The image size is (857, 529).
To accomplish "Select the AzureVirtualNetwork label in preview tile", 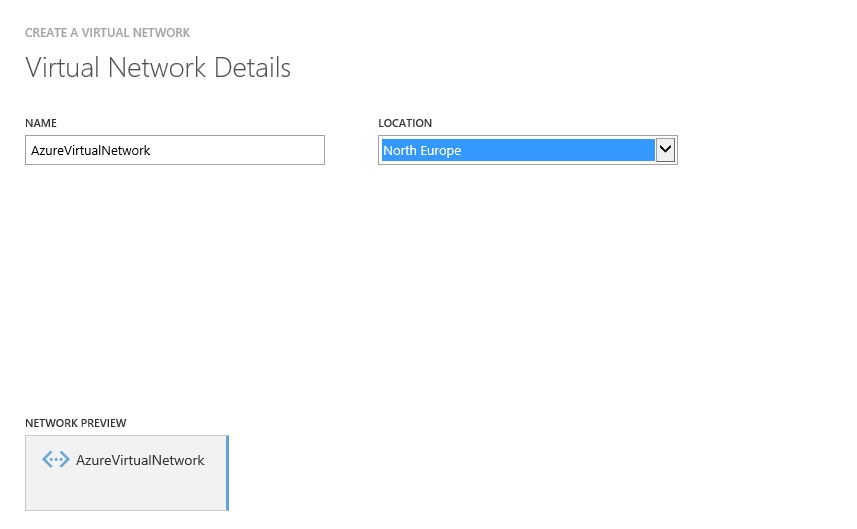I will pyautogui.click(x=140, y=460).
